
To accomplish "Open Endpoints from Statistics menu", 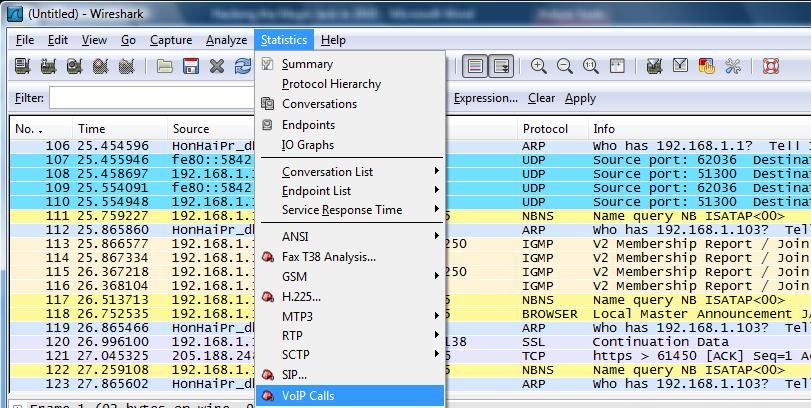I will point(350,125).
